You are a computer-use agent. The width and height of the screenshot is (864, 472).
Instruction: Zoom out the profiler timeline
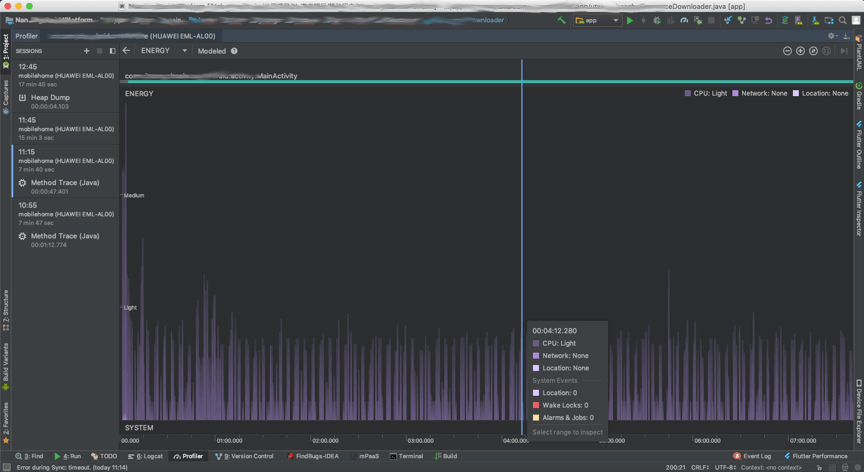[x=787, y=51]
